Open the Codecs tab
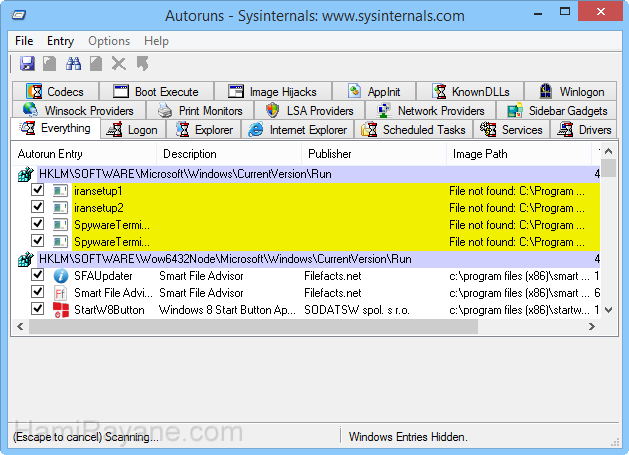 (55, 91)
